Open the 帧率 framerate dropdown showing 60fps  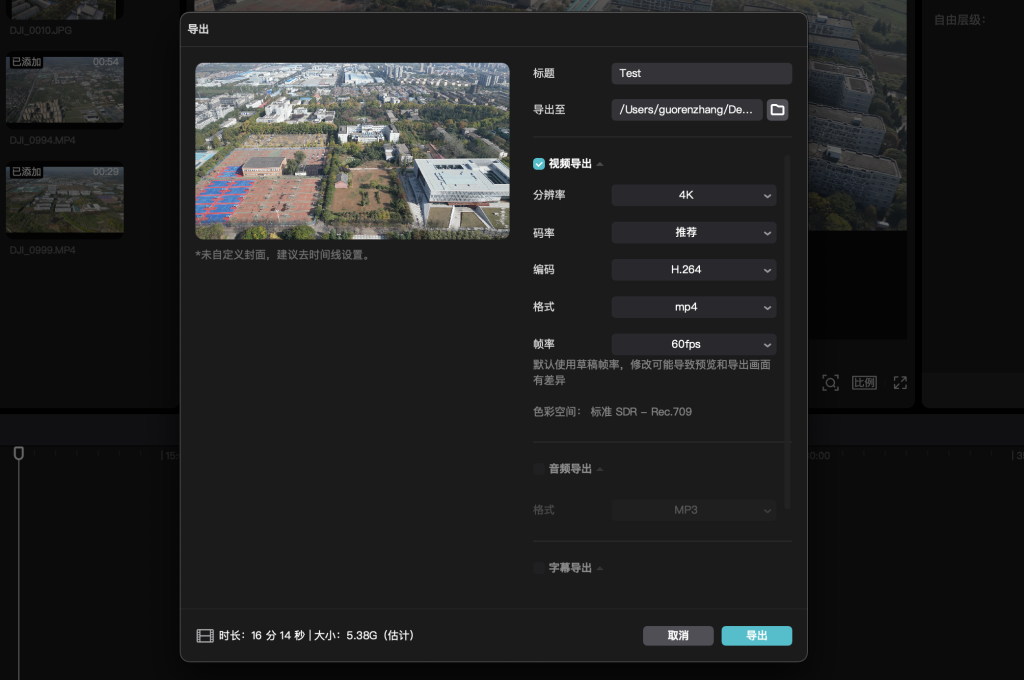click(693, 344)
